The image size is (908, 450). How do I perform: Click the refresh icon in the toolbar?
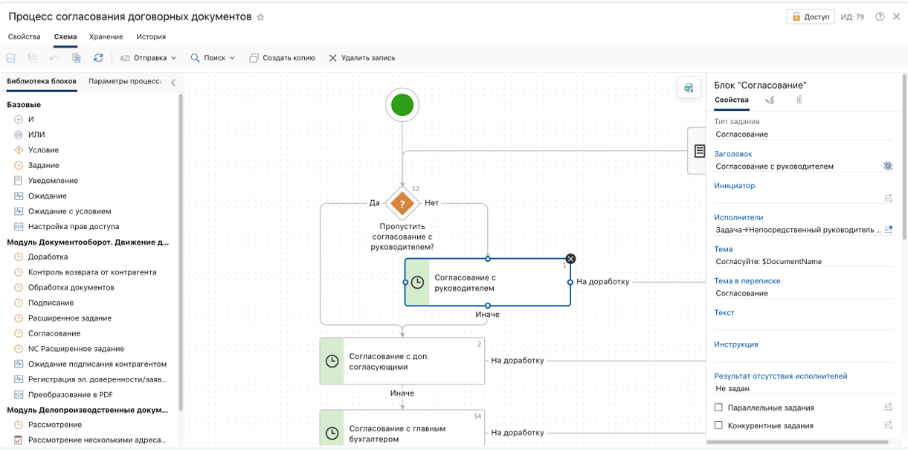tap(98, 58)
